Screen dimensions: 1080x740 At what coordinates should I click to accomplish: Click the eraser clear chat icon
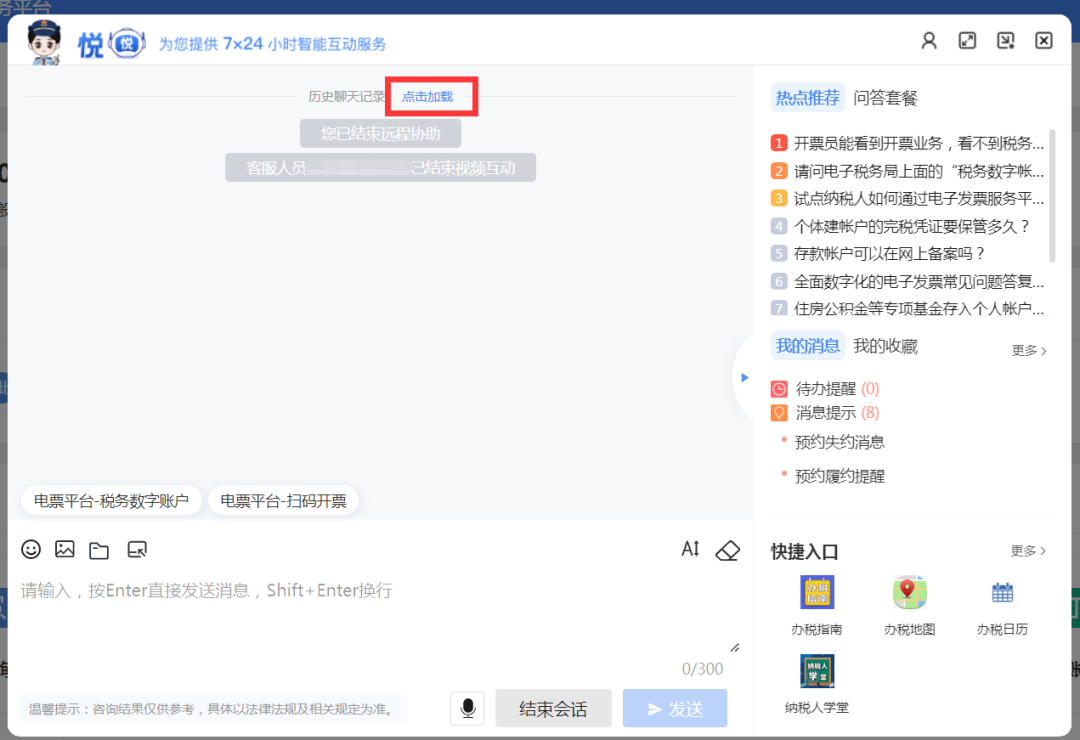pos(727,550)
